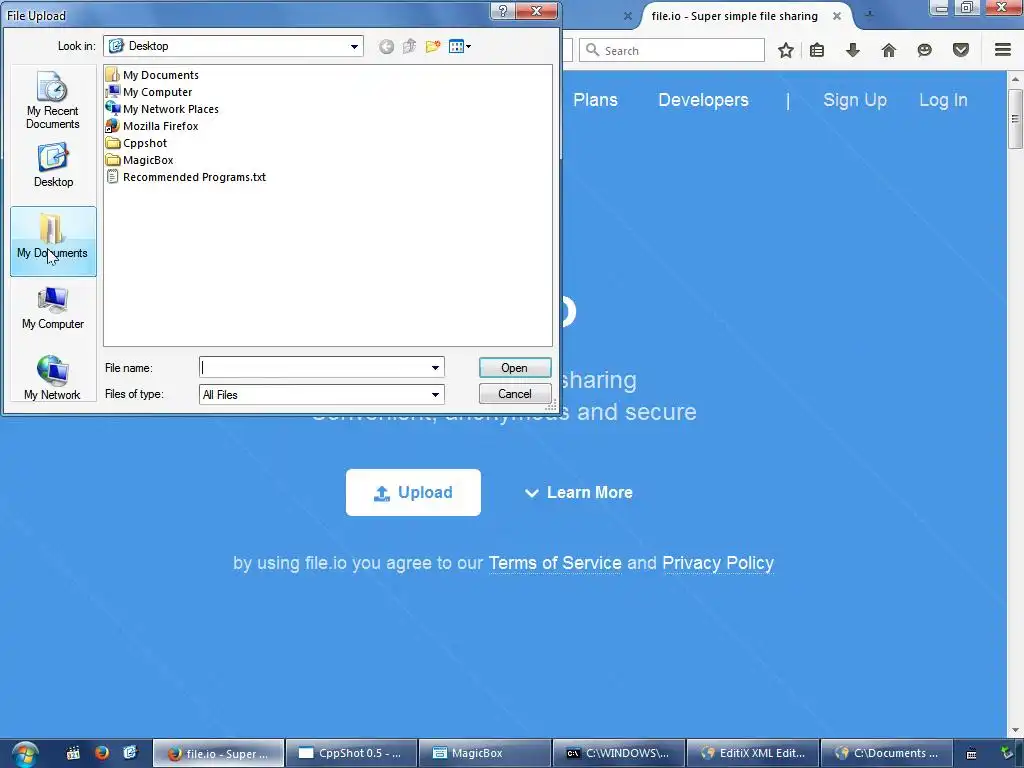Click the dialog Help question mark button
The width and height of the screenshot is (1024, 768).
point(503,11)
